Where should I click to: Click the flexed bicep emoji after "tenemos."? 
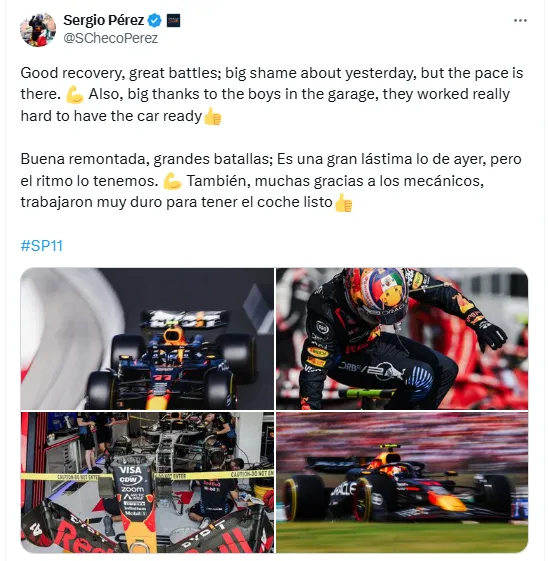pyautogui.click(x=172, y=181)
